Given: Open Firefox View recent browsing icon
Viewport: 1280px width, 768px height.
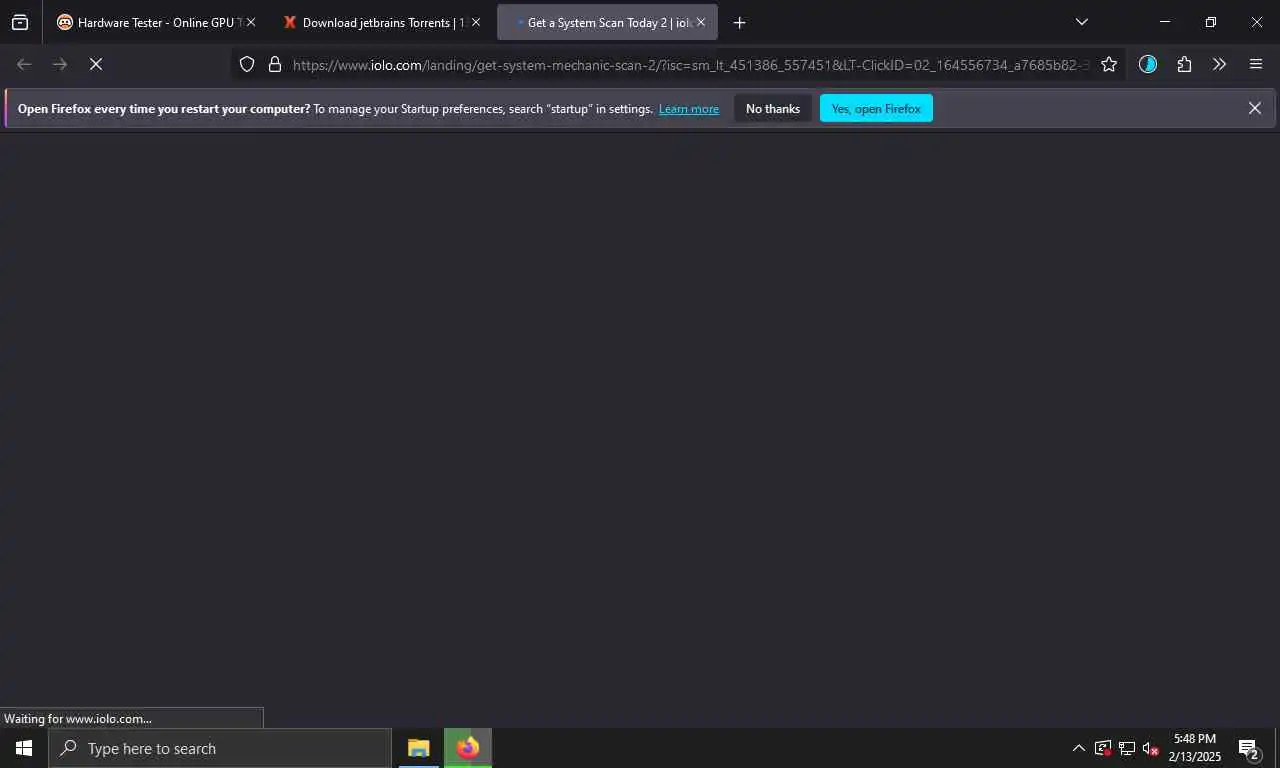Looking at the screenshot, I should (20, 22).
